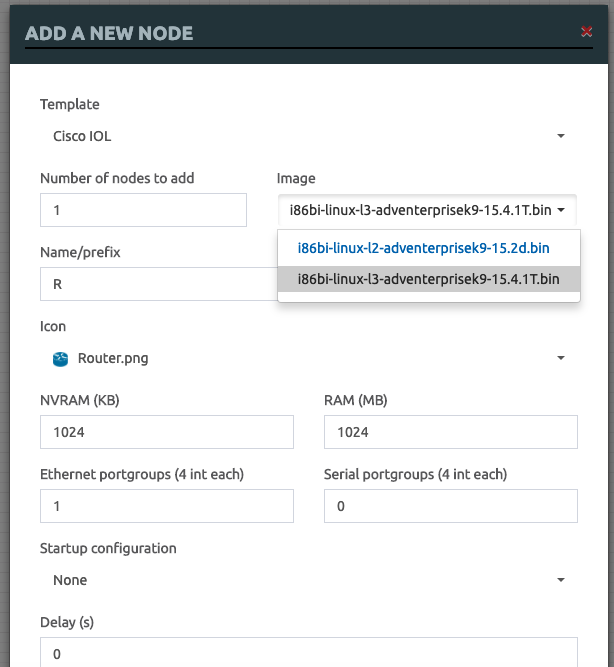Click the ADD A NEW NODE title

[x=109, y=34]
